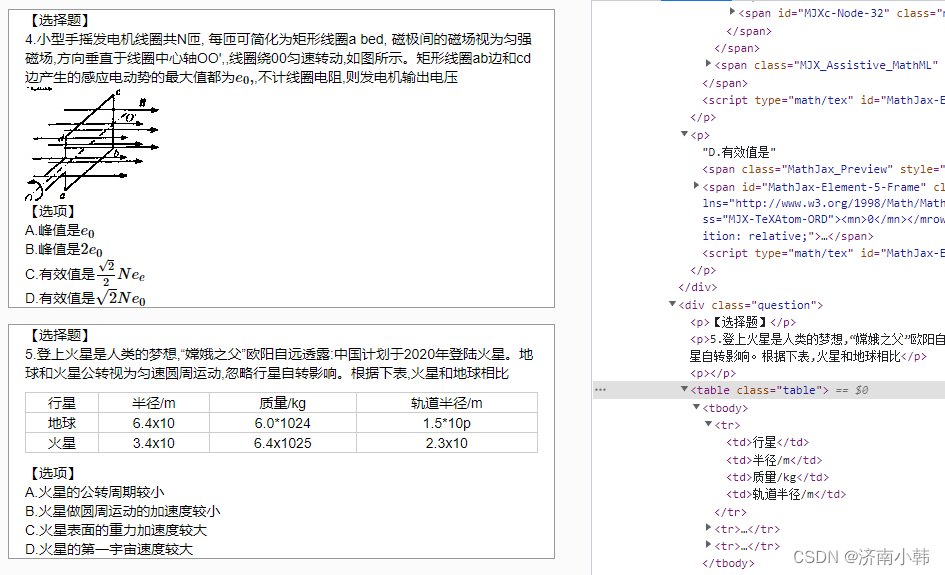Screen dimensions: 945x575
Task: Click the 【选择题】 heading of question 5 on page
Action: coord(60,336)
